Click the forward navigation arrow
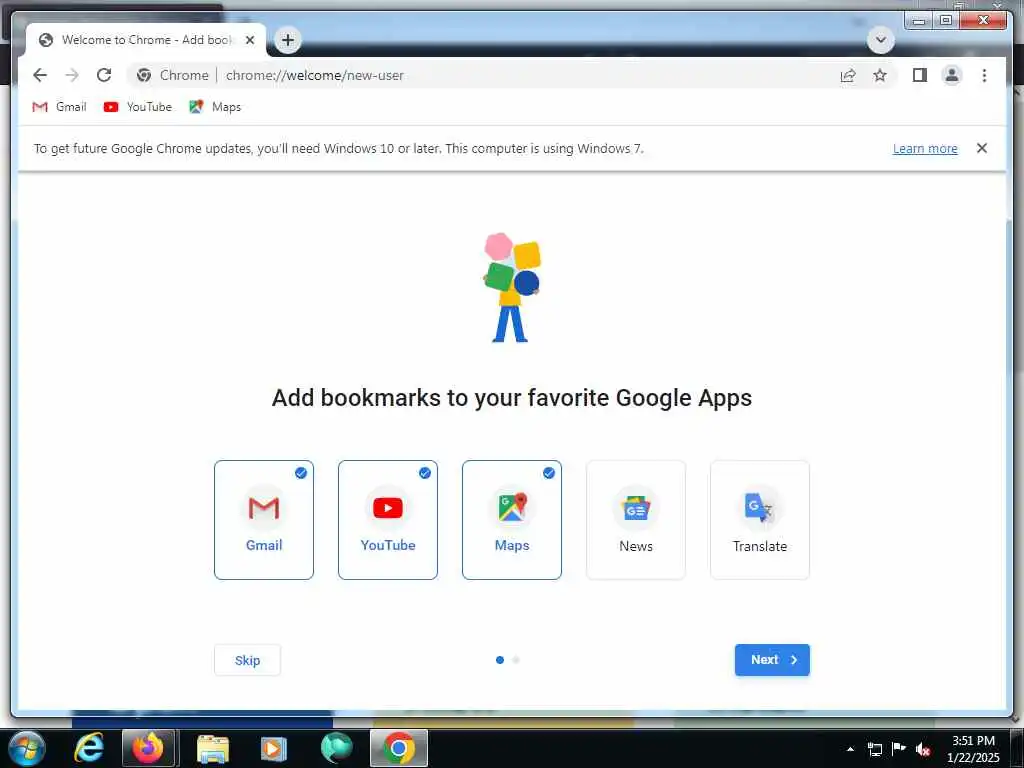 tap(72, 75)
